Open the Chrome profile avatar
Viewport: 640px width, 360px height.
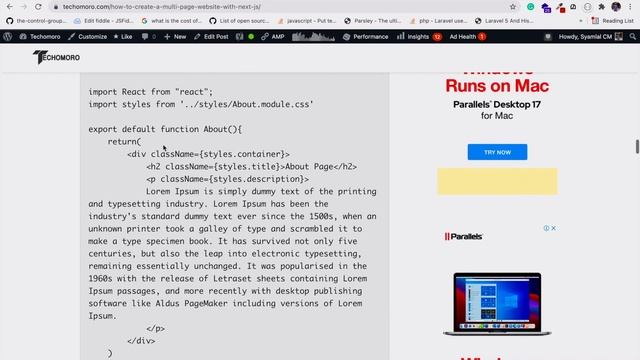coord(616,7)
